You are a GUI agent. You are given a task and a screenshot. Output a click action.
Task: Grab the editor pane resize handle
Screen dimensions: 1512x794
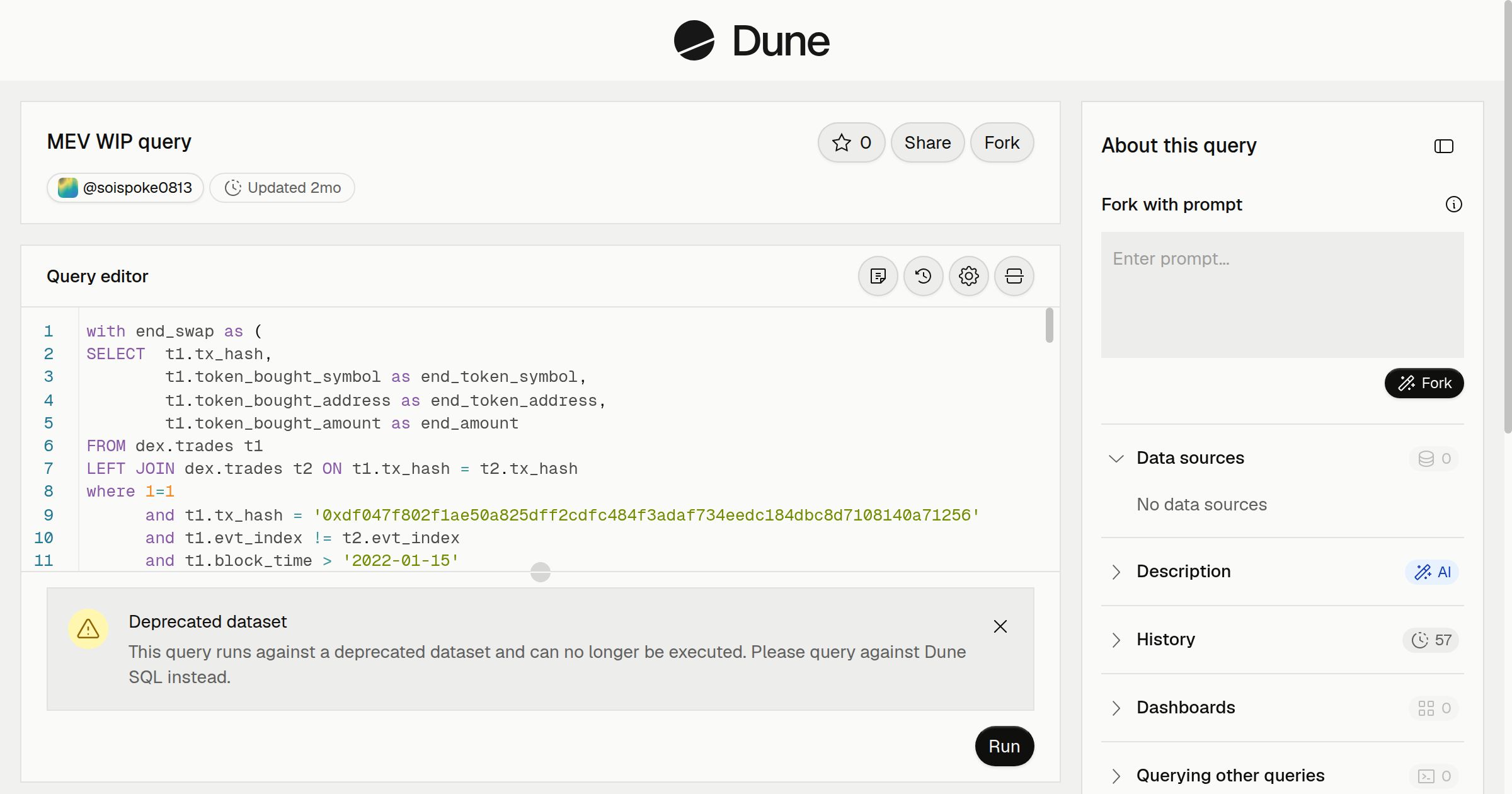point(541,572)
